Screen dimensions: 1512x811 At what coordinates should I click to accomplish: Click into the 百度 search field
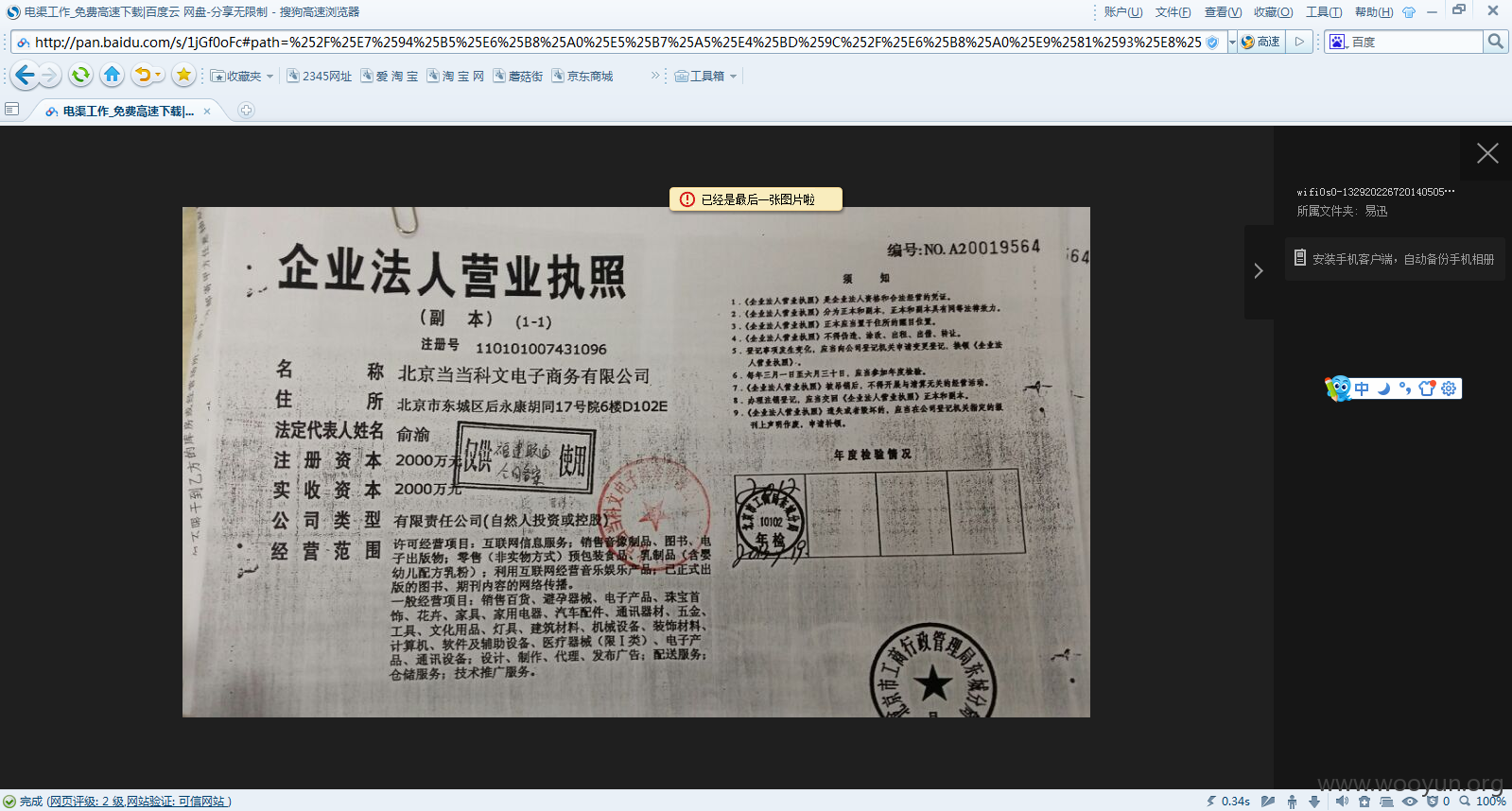coord(1416,42)
